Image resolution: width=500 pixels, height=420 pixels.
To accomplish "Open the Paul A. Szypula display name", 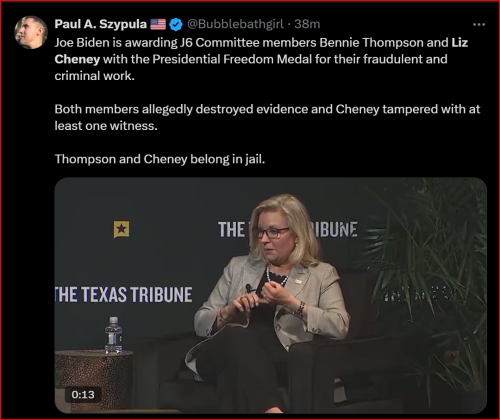I will tap(101, 24).
